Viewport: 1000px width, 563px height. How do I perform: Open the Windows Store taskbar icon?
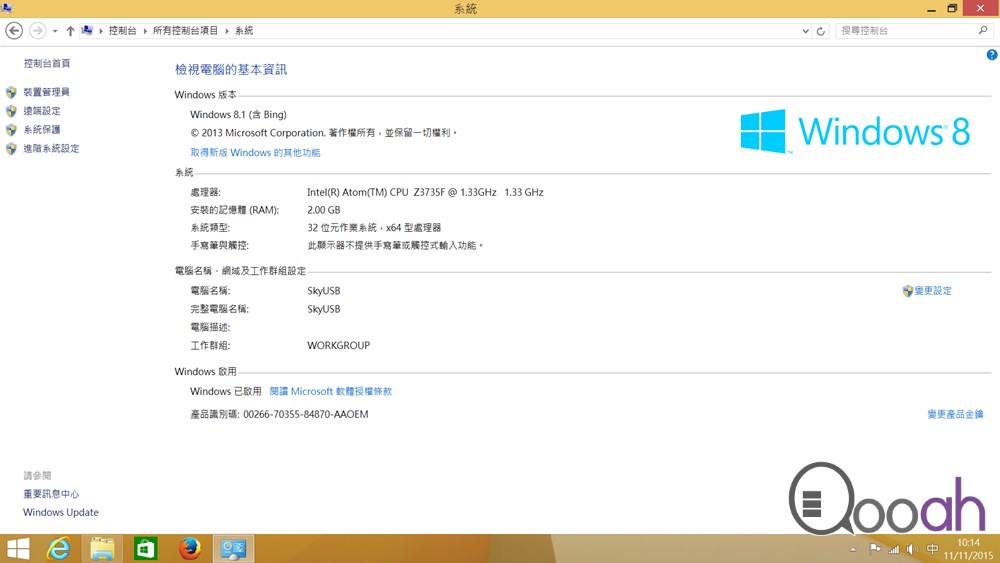click(x=145, y=548)
